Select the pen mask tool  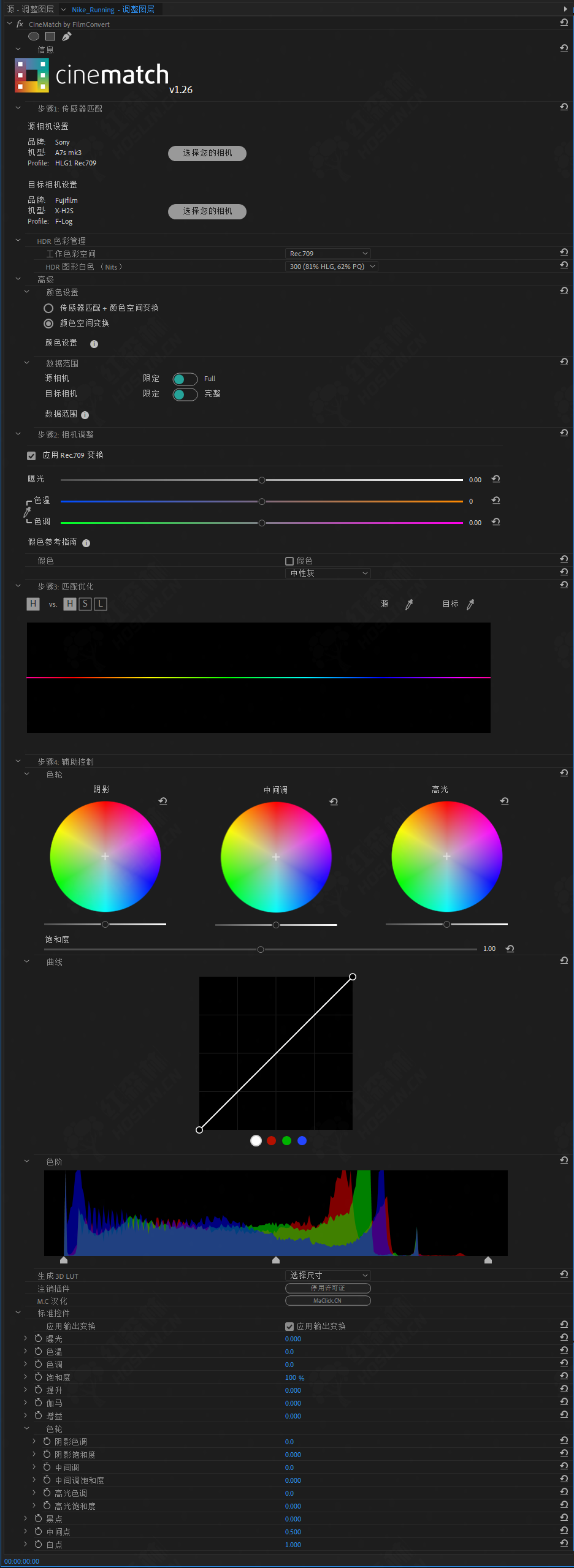pos(67,36)
